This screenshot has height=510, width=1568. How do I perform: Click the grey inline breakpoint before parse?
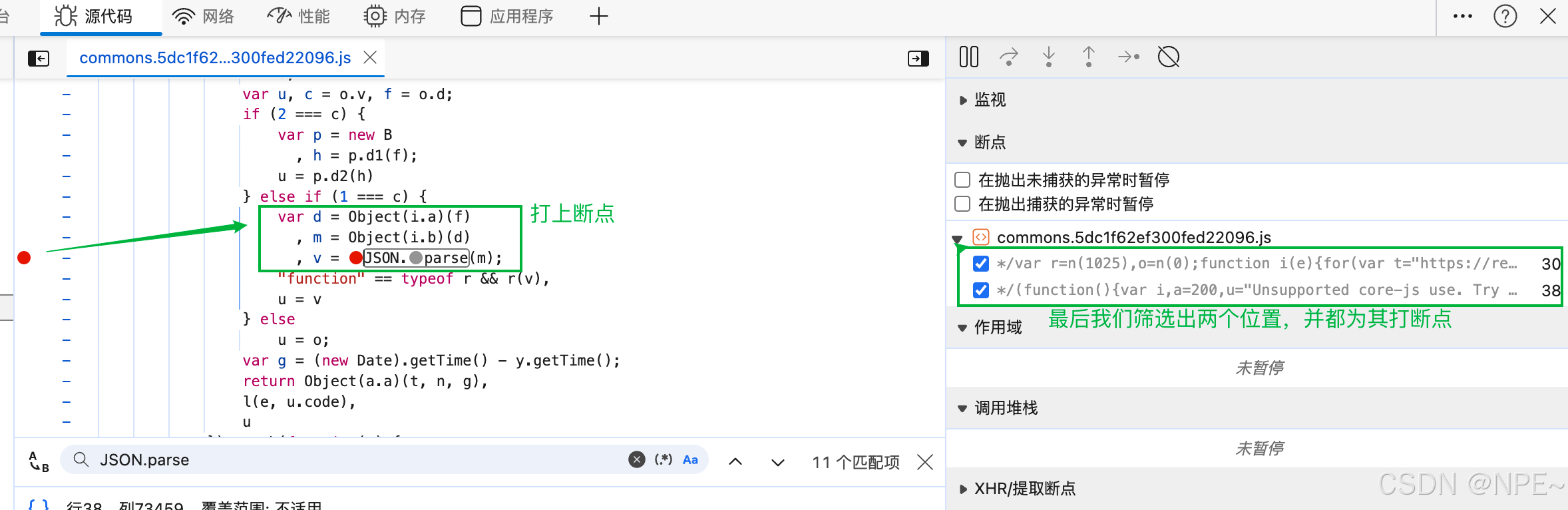click(416, 258)
